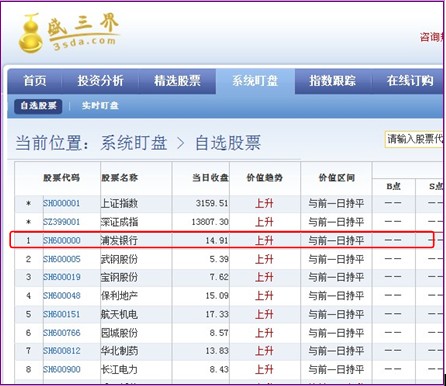
Task: Open stock code SH600005 link
Action: (62, 259)
